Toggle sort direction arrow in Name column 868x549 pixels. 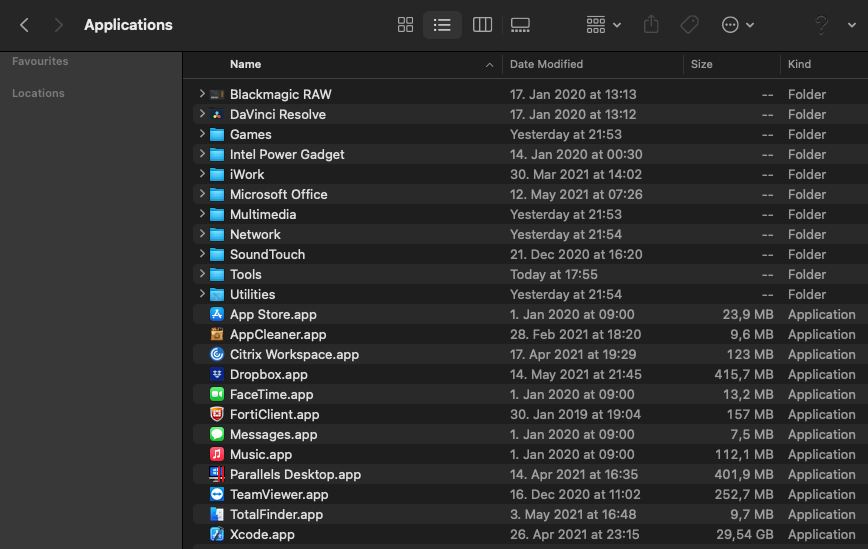pos(489,65)
